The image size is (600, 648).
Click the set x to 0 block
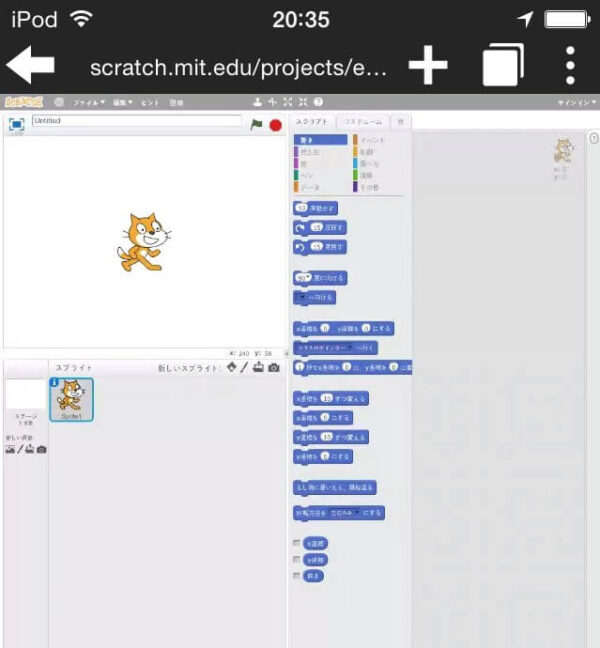(x=323, y=418)
